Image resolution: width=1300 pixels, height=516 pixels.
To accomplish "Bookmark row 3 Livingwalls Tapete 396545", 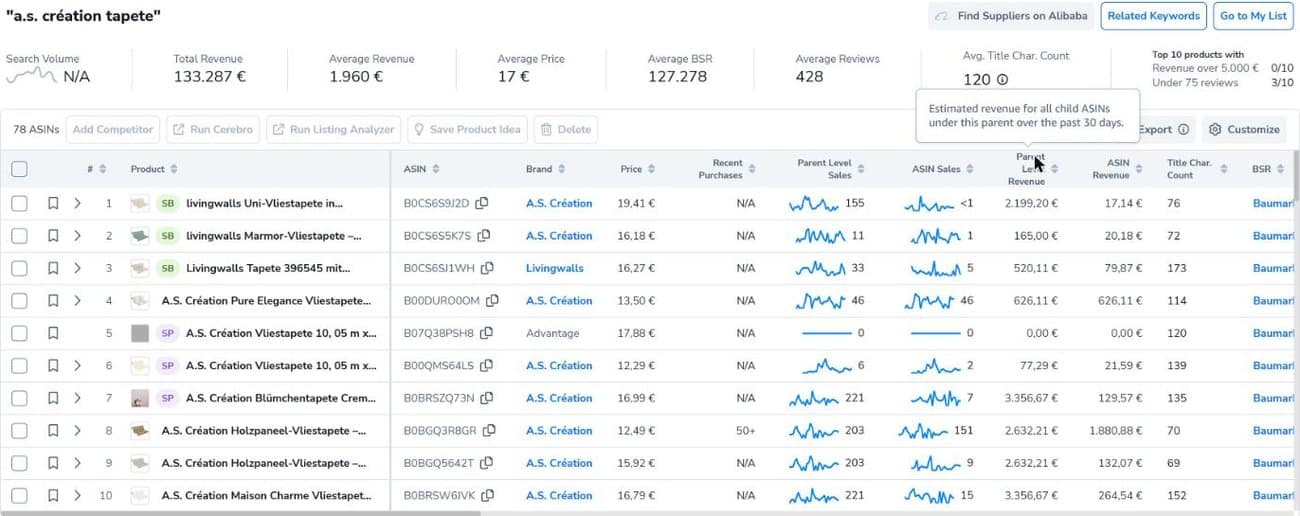I will pos(53,268).
